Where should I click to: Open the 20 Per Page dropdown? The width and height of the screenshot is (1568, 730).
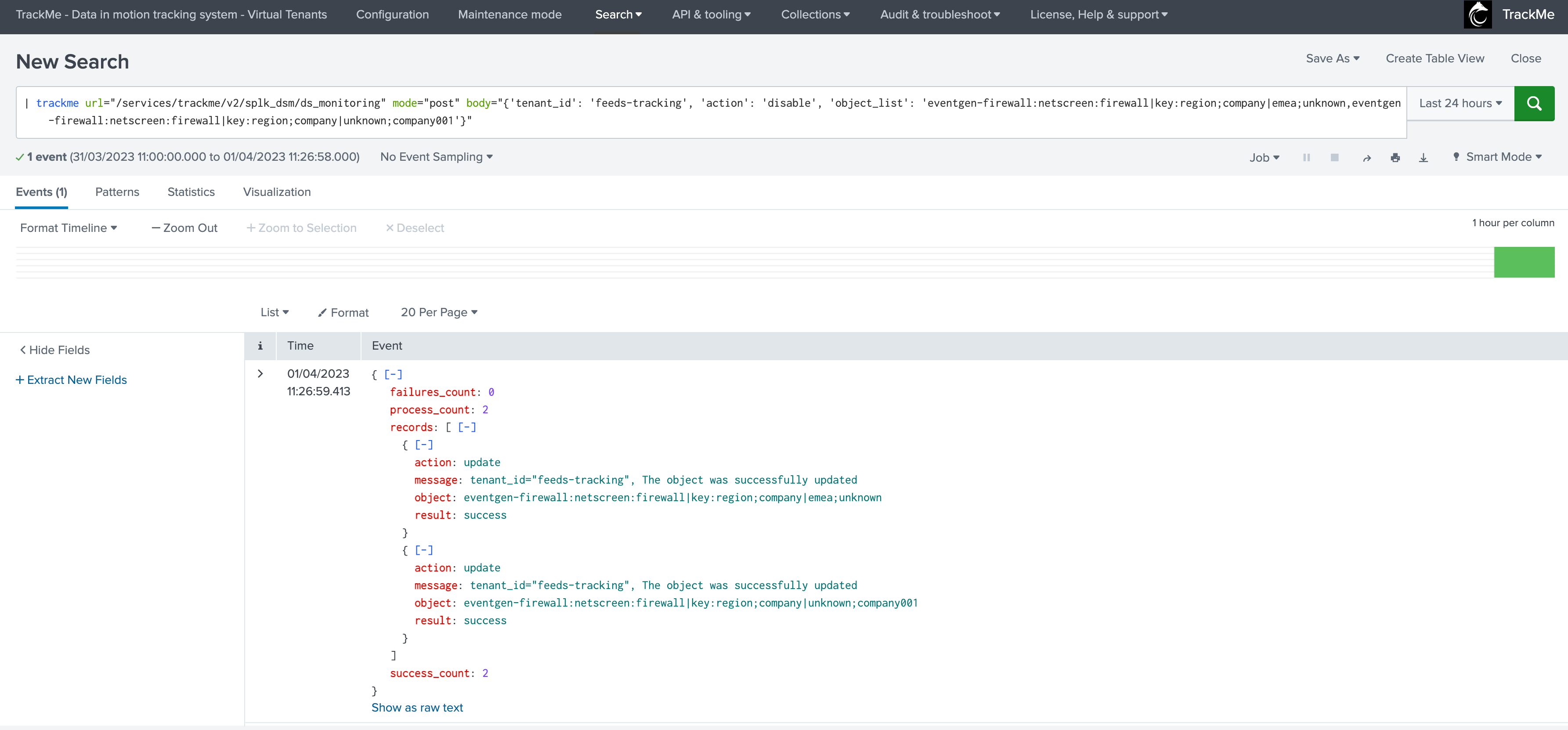(x=439, y=312)
